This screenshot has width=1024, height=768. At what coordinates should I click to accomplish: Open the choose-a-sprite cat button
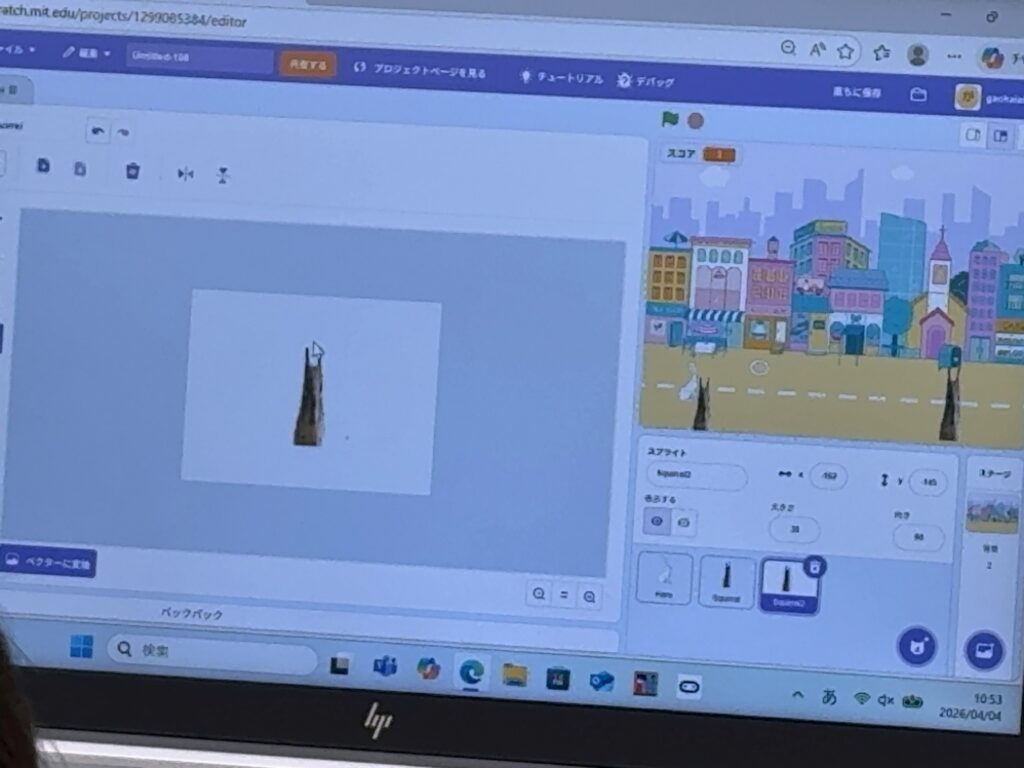pos(916,646)
